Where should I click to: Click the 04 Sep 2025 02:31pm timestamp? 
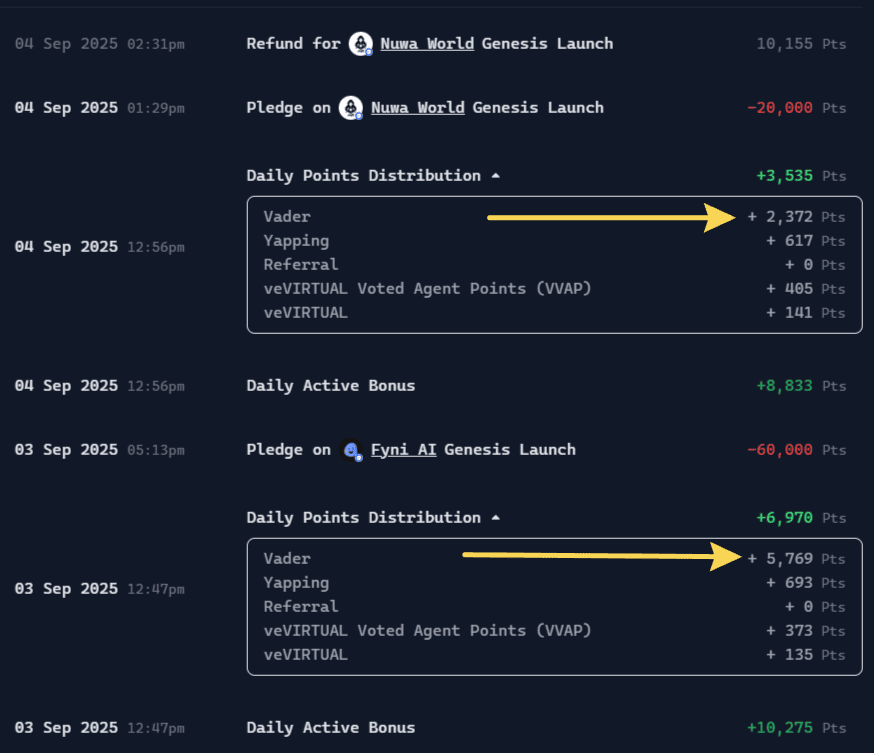coord(99,44)
